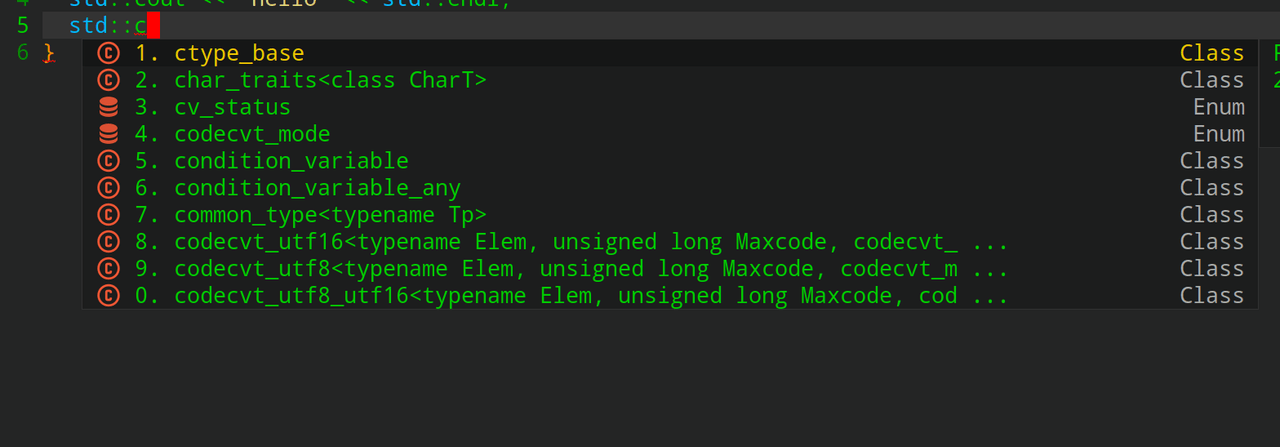
Task: Pick the cv_status enum completion
Action: [670, 107]
